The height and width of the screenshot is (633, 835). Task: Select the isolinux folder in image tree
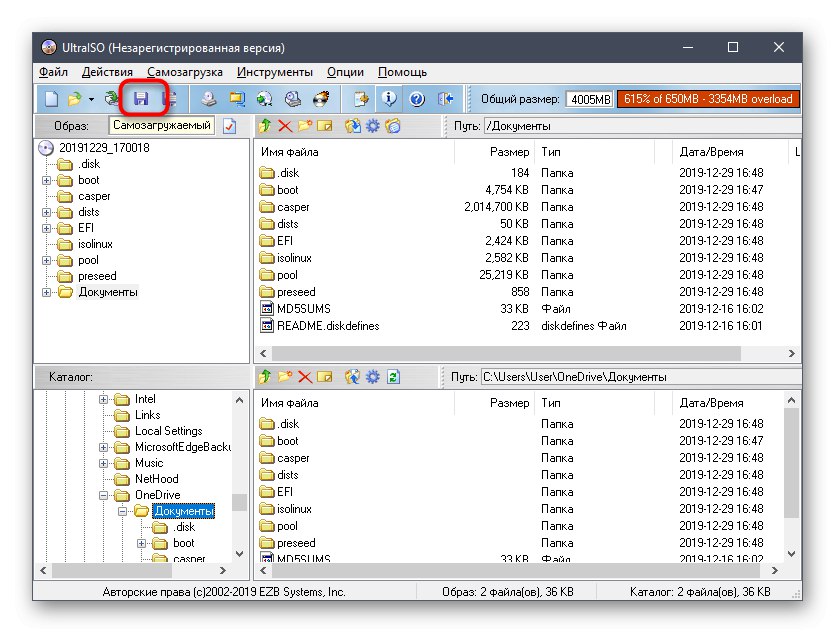95,244
